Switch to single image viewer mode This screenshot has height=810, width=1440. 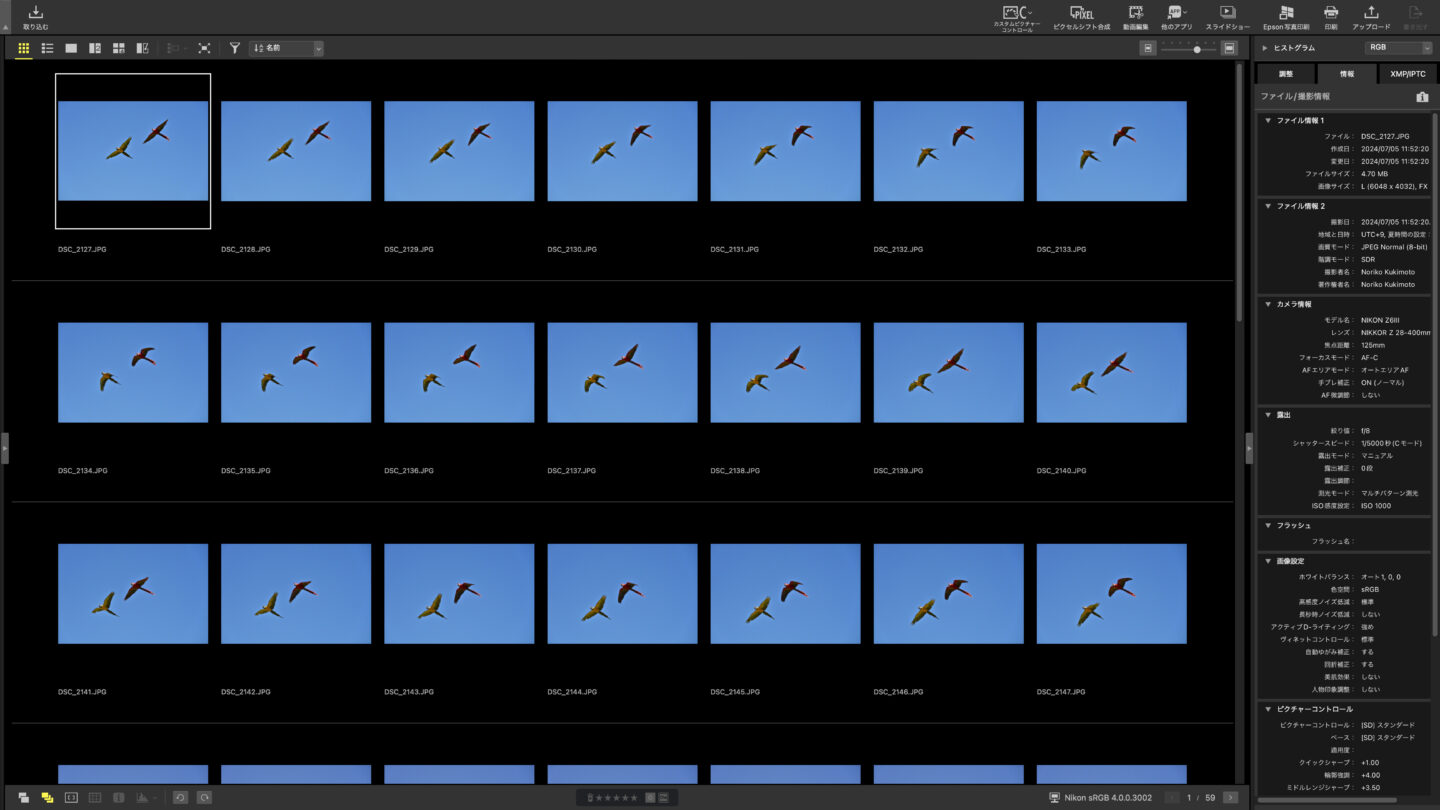pyautogui.click(x=71, y=48)
